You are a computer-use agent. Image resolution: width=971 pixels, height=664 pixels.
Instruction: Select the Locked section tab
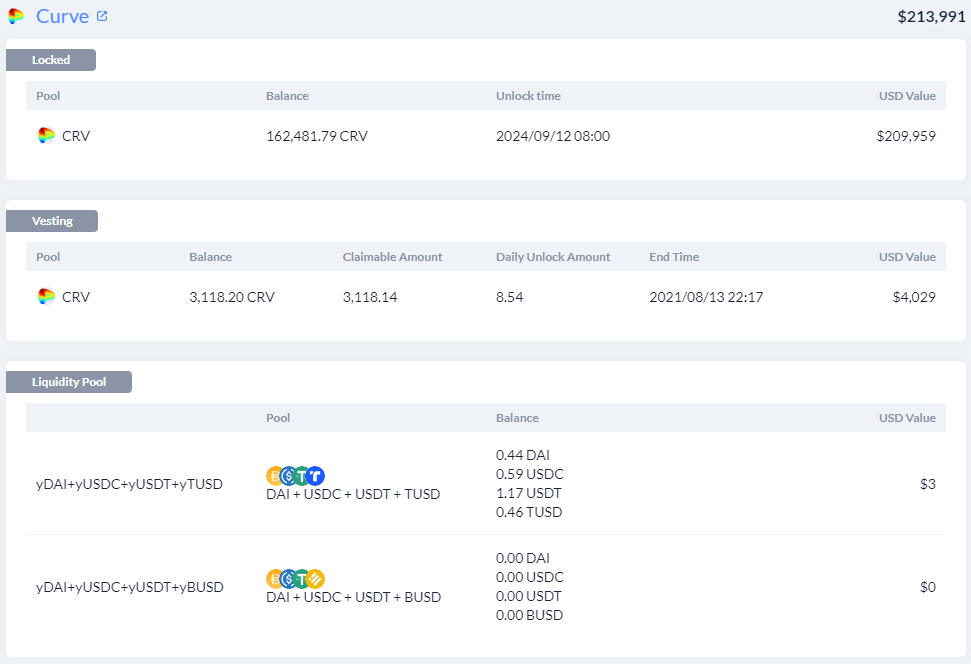click(51, 60)
